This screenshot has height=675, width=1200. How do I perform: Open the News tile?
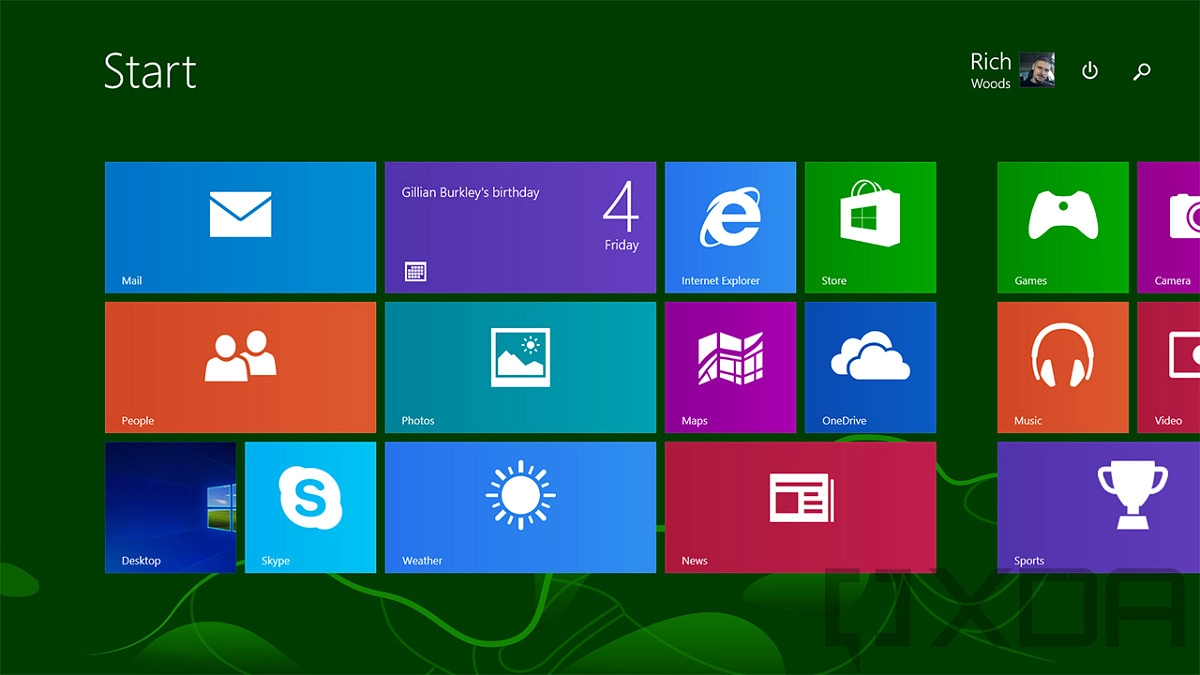[x=800, y=507]
